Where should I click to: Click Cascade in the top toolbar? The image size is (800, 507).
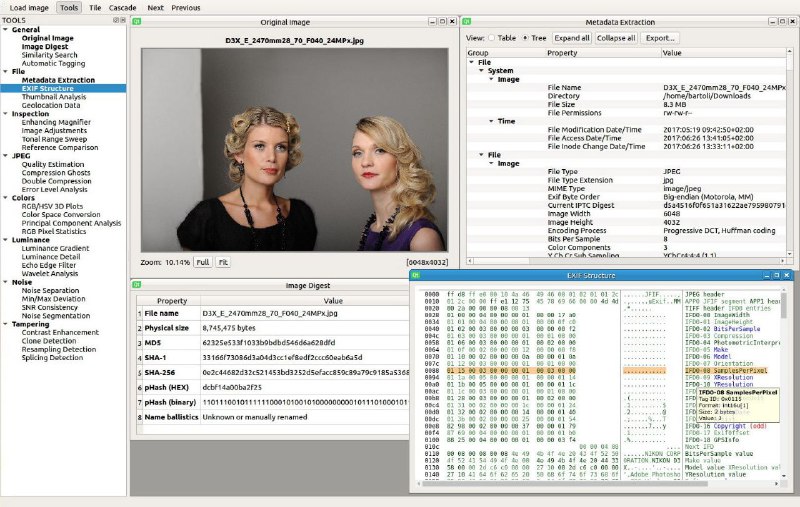122,8
